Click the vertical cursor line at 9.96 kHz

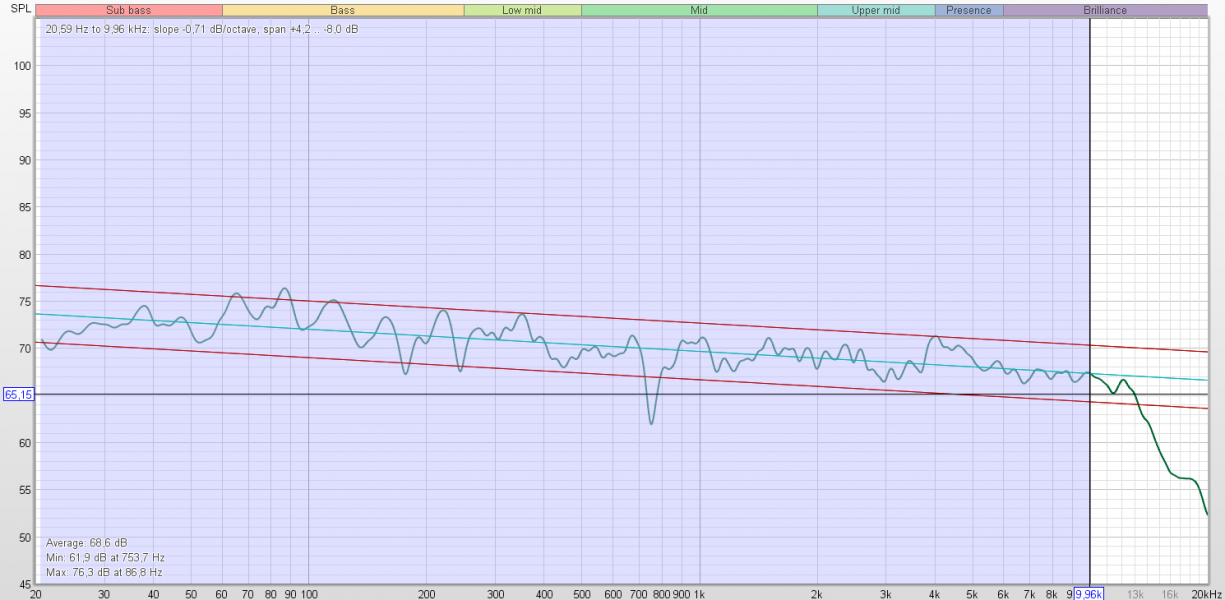click(1089, 300)
